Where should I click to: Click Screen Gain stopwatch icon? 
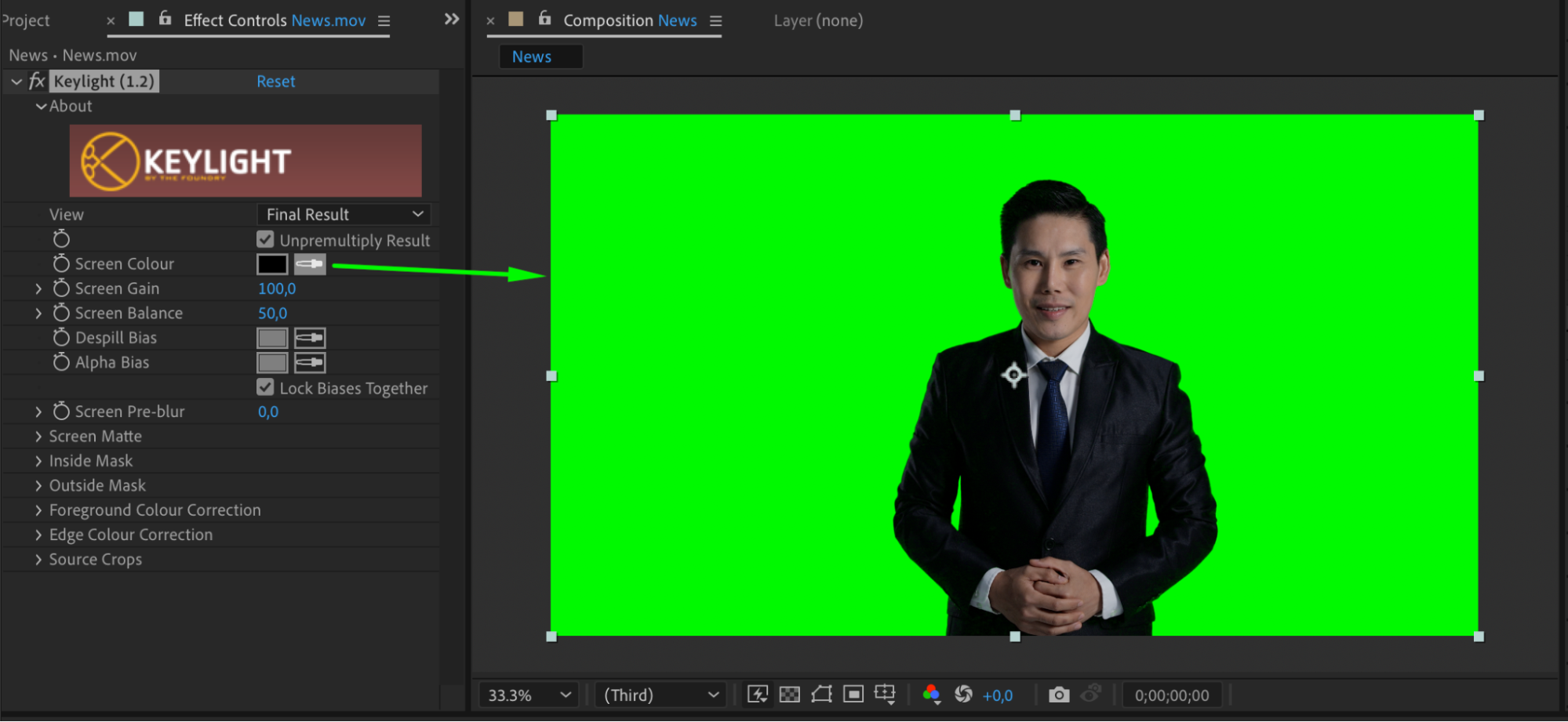pyautogui.click(x=61, y=288)
